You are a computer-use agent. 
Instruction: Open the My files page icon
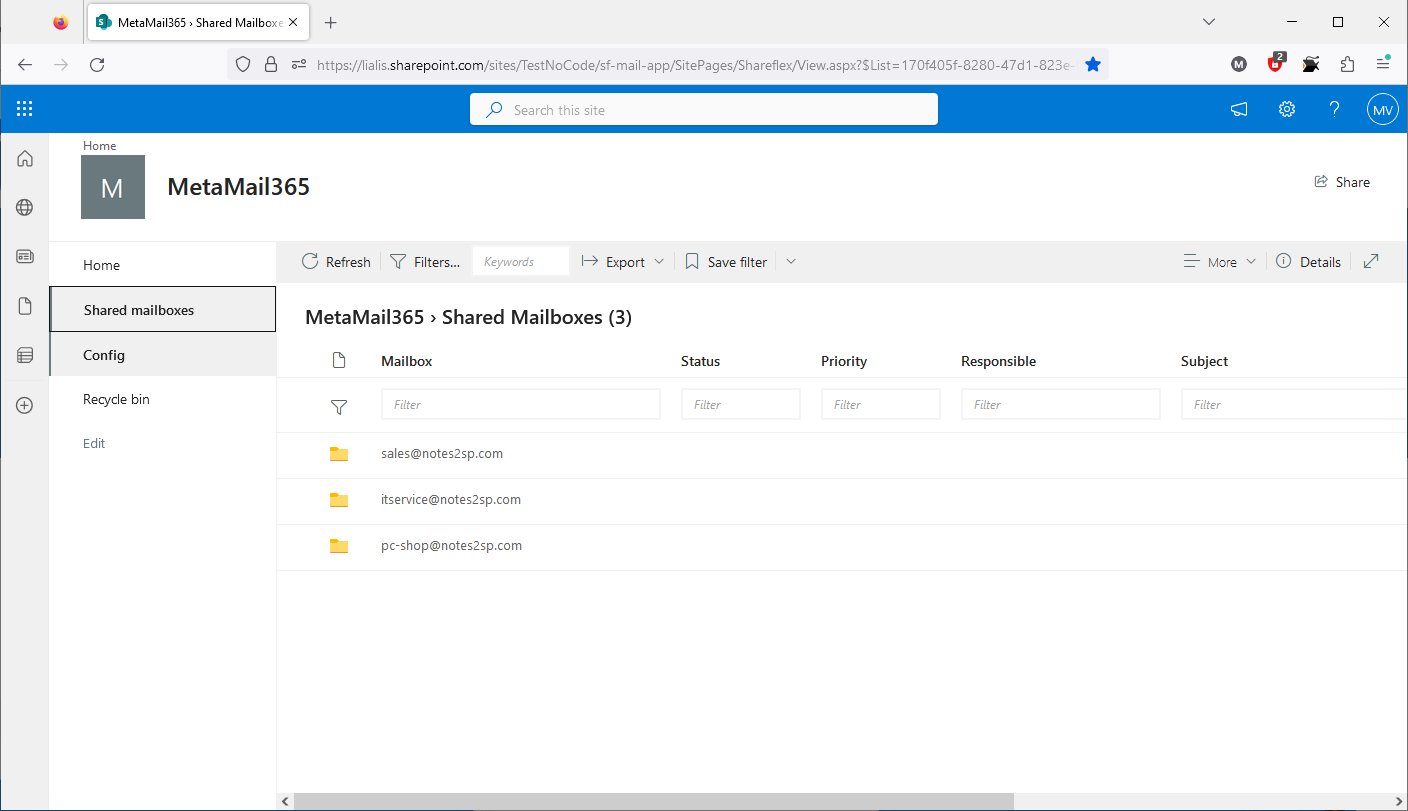point(25,306)
